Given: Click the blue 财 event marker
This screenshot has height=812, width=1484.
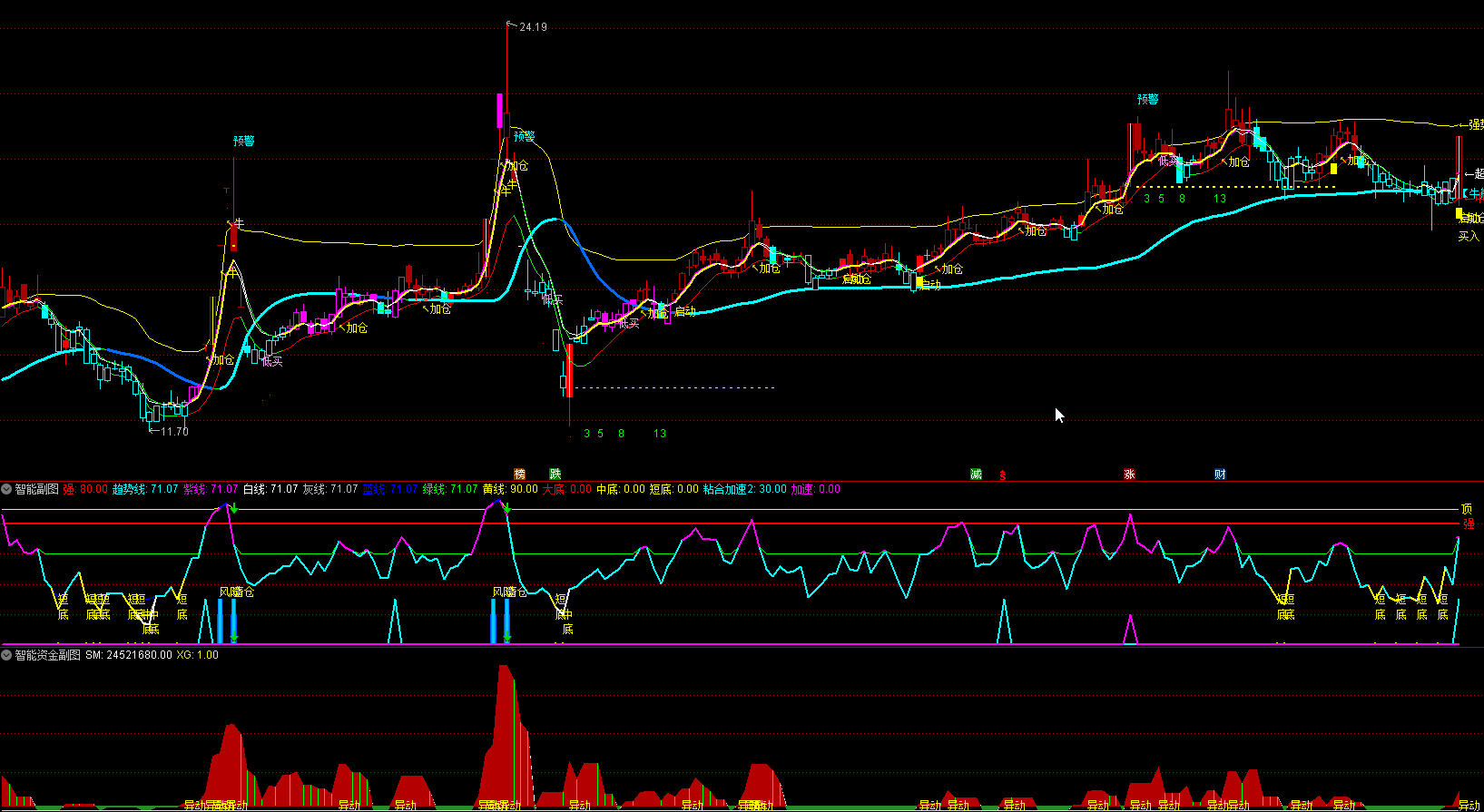Looking at the screenshot, I should point(1220,474).
